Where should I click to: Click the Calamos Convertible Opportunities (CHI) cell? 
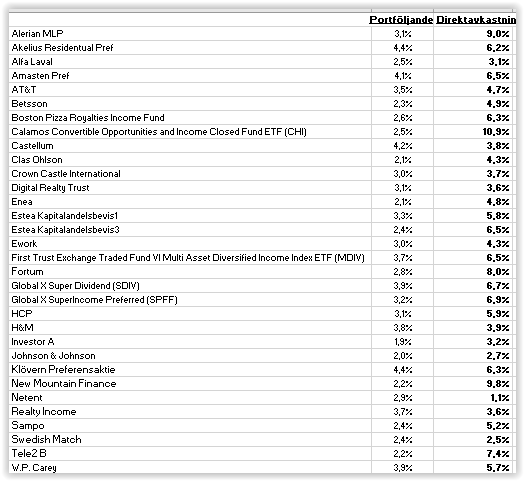(190, 132)
